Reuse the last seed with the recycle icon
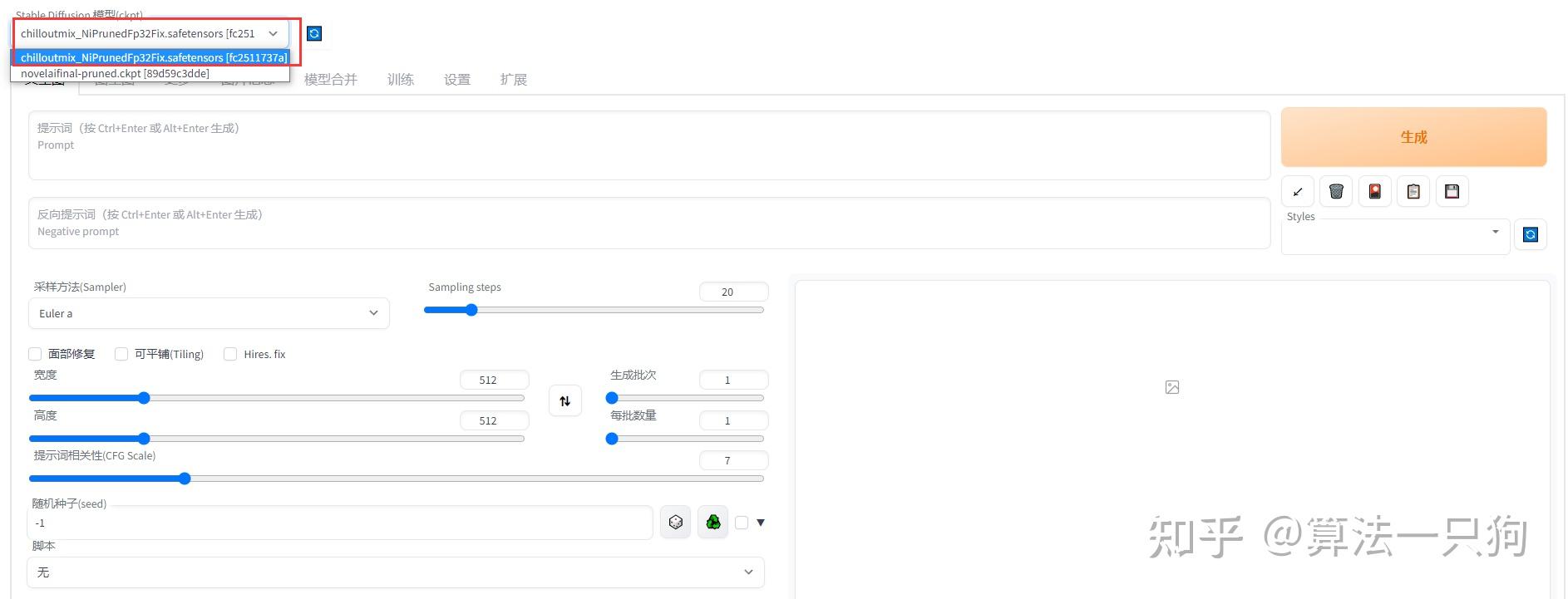Viewport: 1568px width, 599px height. click(x=713, y=522)
